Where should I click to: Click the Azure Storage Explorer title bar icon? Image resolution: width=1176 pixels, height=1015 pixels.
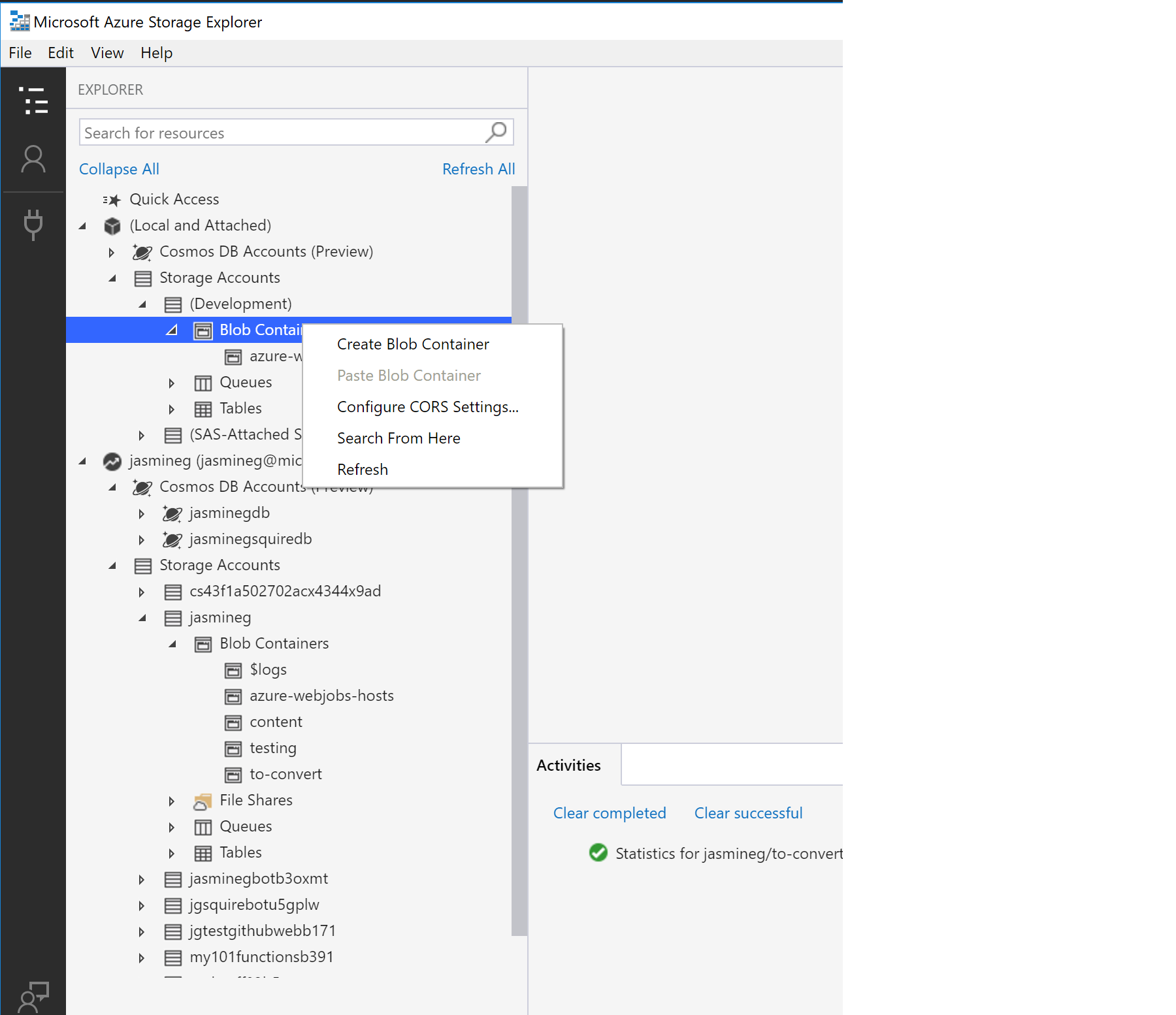point(20,22)
